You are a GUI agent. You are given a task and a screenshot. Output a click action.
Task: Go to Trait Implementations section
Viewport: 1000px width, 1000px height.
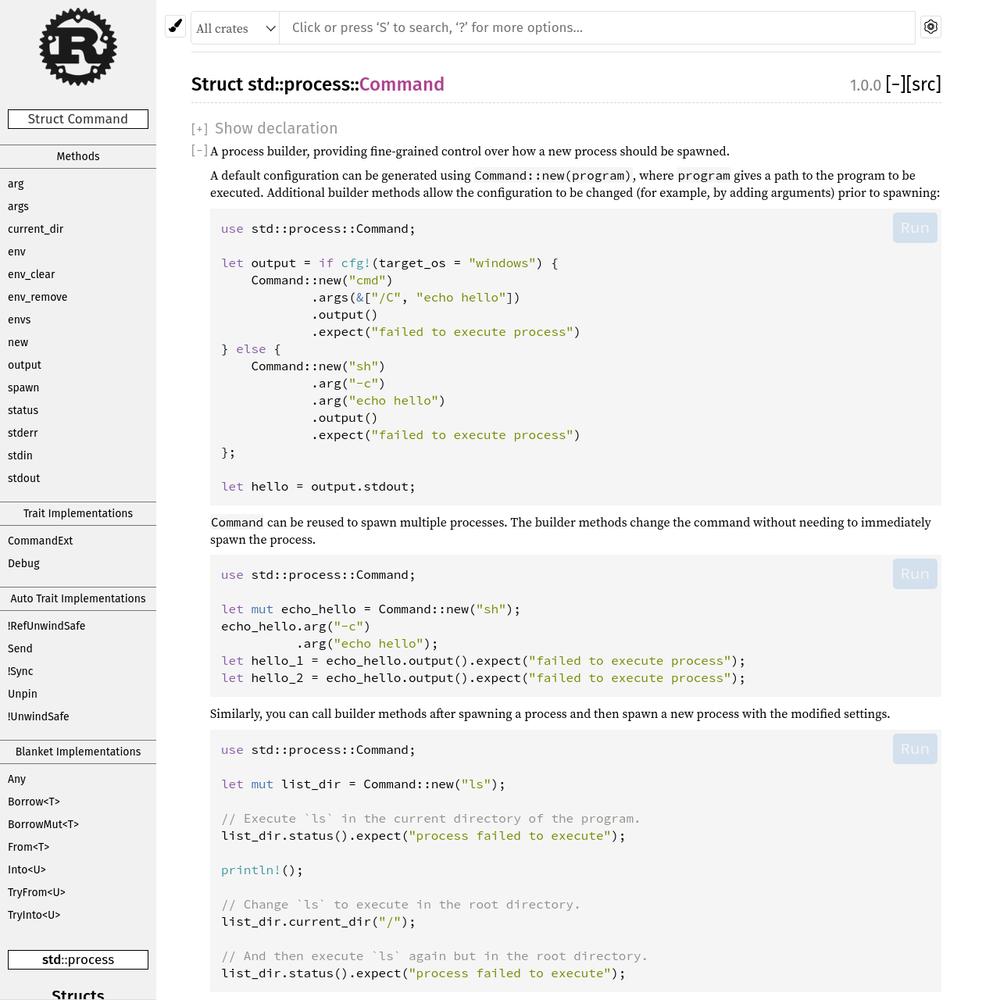[78, 513]
